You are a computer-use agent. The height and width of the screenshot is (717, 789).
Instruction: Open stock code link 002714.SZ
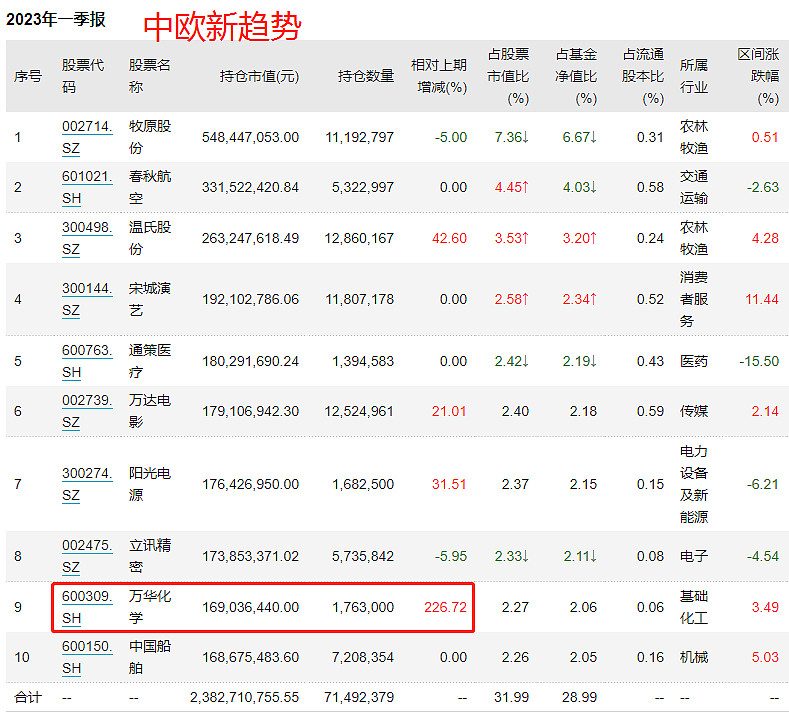click(x=87, y=137)
